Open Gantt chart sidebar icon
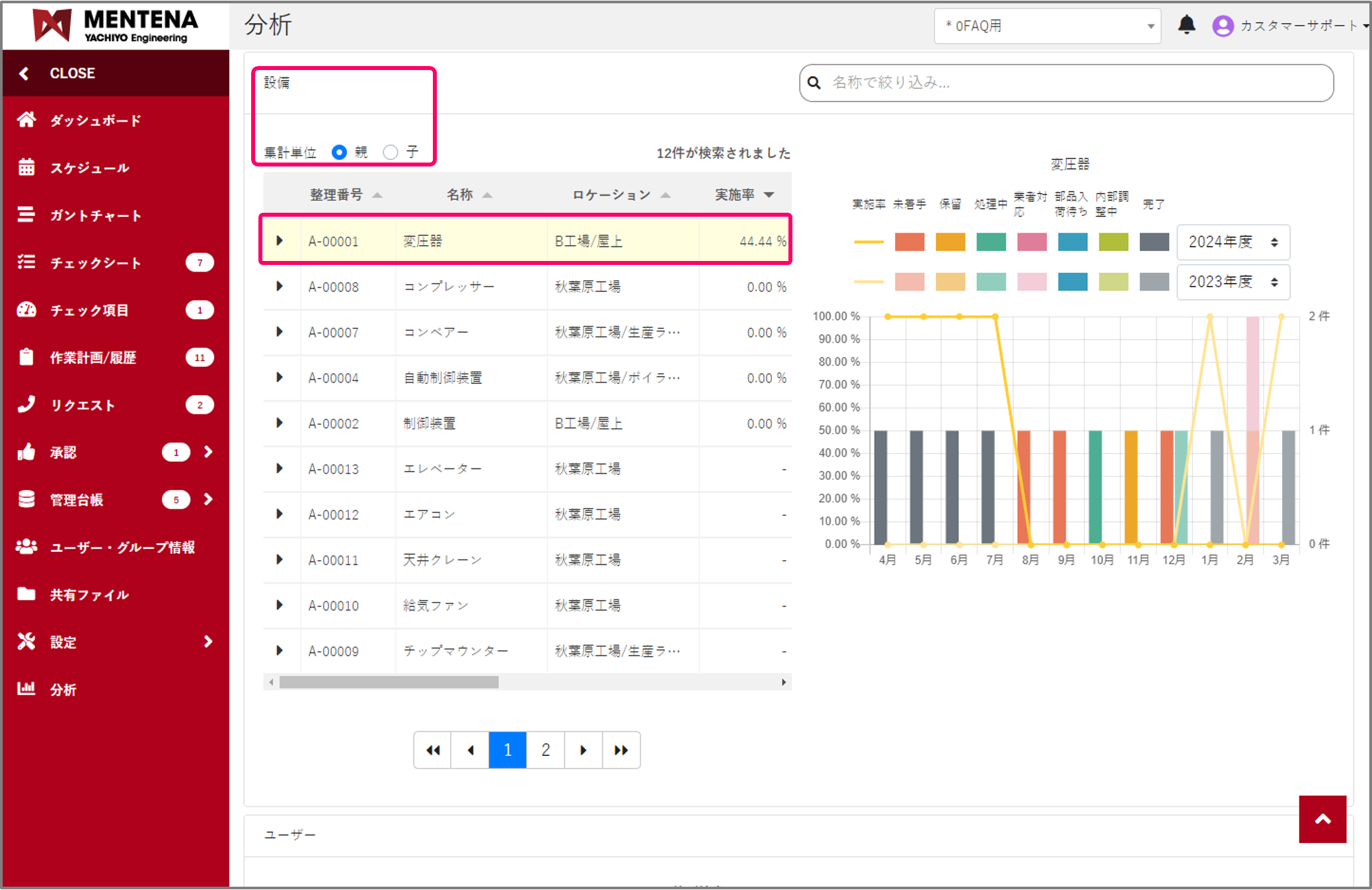The height and width of the screenshot is (890, 1372). 26,215
